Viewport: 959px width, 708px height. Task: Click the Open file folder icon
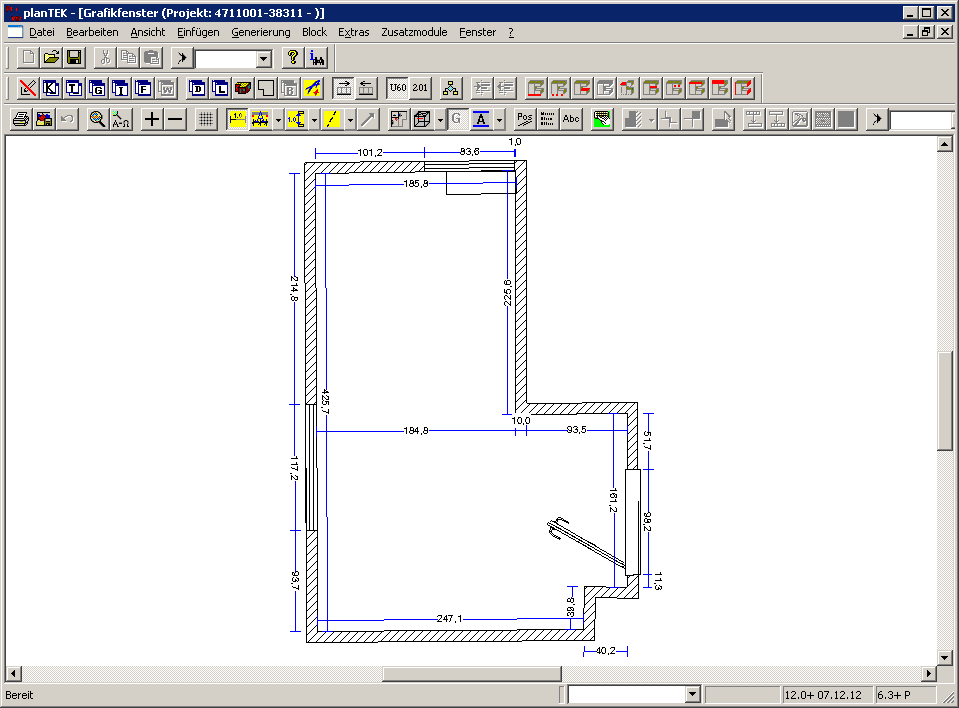51,58
